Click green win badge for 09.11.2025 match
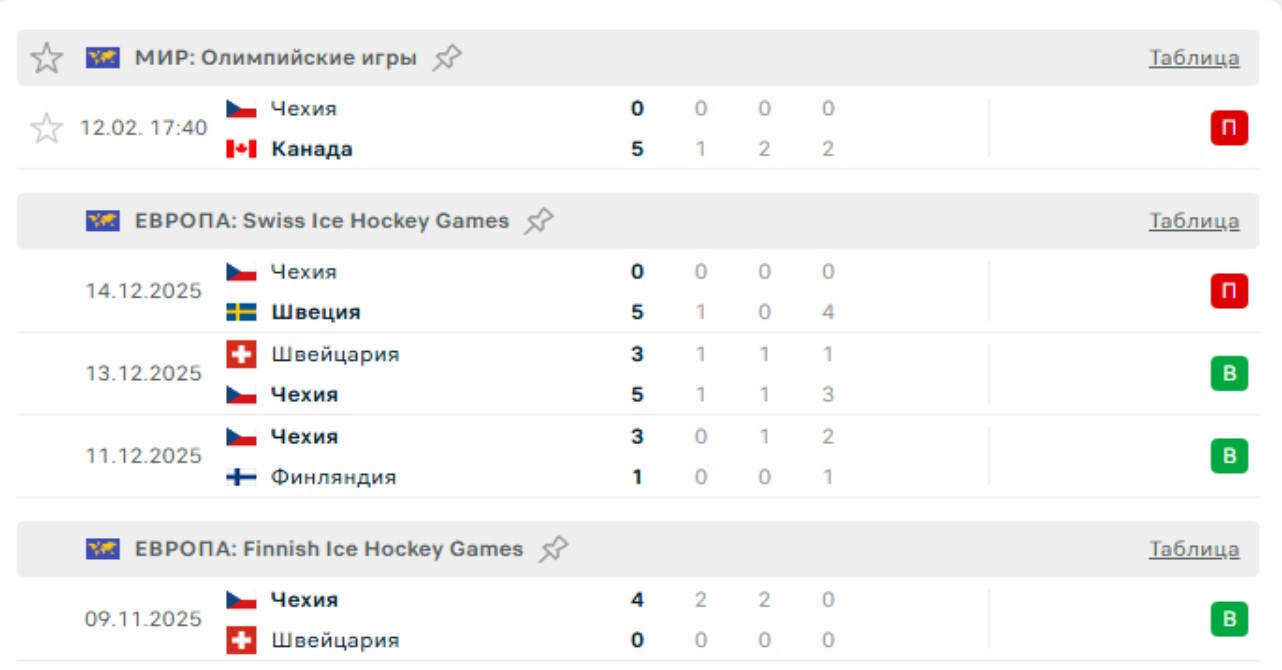Screen dimensions: 1282x670 pos(1229,620)
